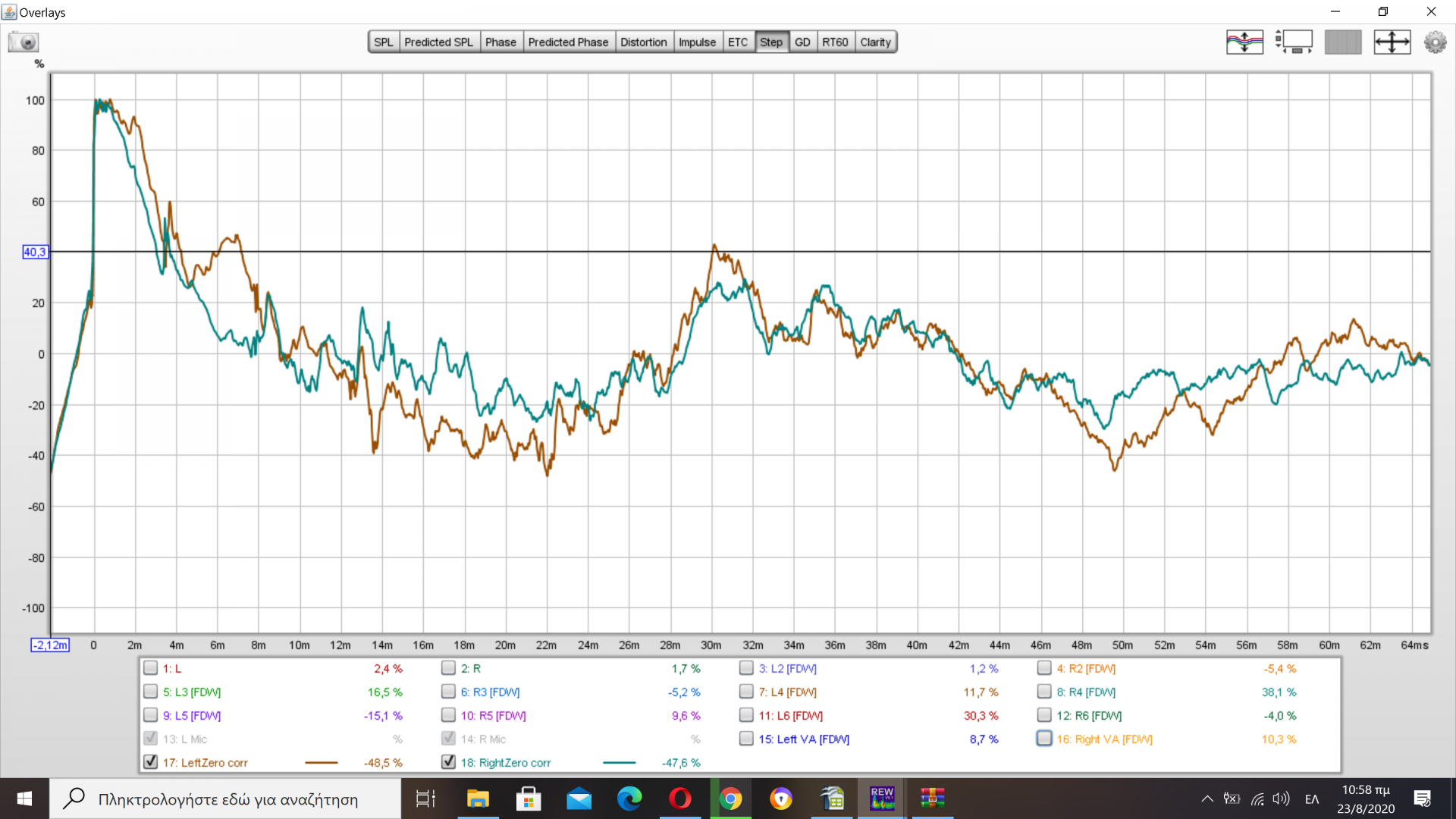The height and width of the screenshot is (819, 1456).
Task: Open the spreadsheet app taskbar icon
Action: [x=832, y=799]
